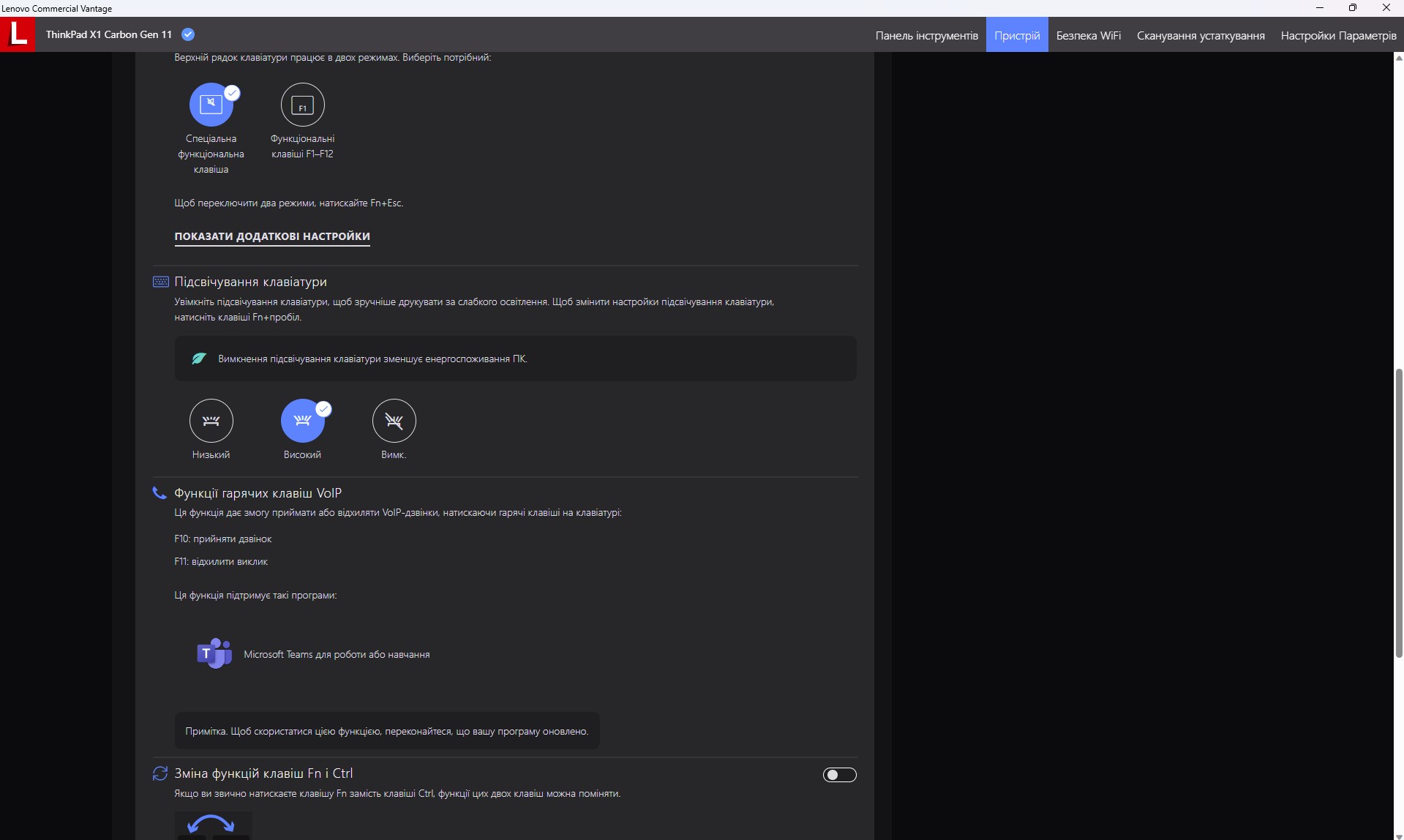Open Настройки Параметрів menu

pos(1338,35)
